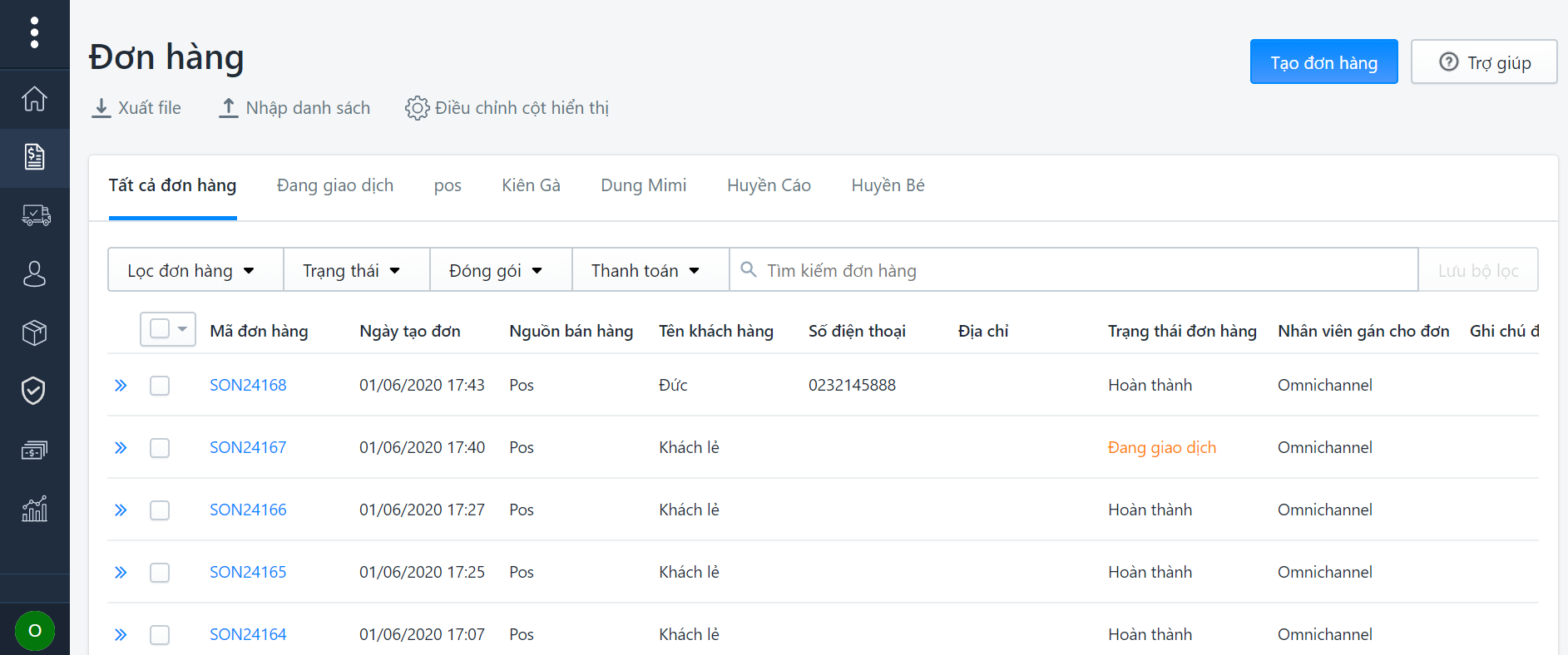Expand details of order SON24168
Screen dimensions: 1568x655
[x=121, y=385]
